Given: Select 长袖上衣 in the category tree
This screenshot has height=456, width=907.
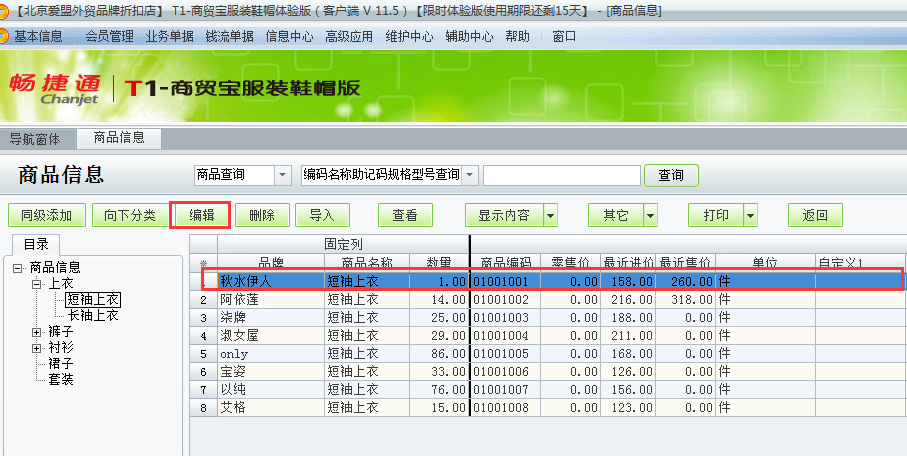Looking at the screenshot, I should pyautogui.click(x=93, y=315).
